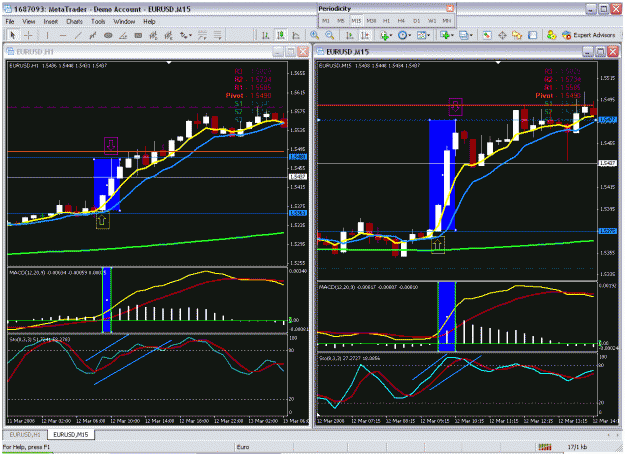
Task: Click the chart shift triangle on M15 chart
Action: click(x=498, y=63)
